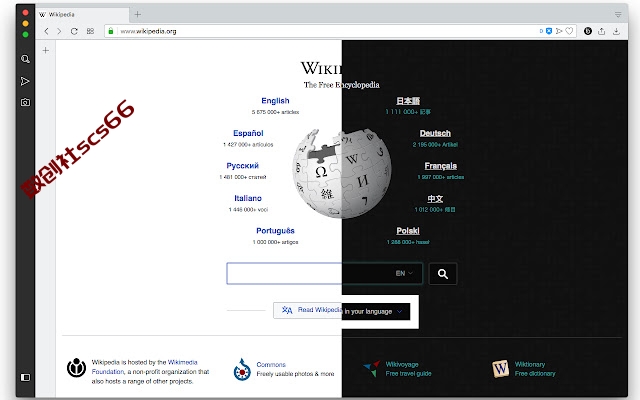Open the tab menu icon at top right
The height and width of the screenshot is (400, 640).
point(618,15)
